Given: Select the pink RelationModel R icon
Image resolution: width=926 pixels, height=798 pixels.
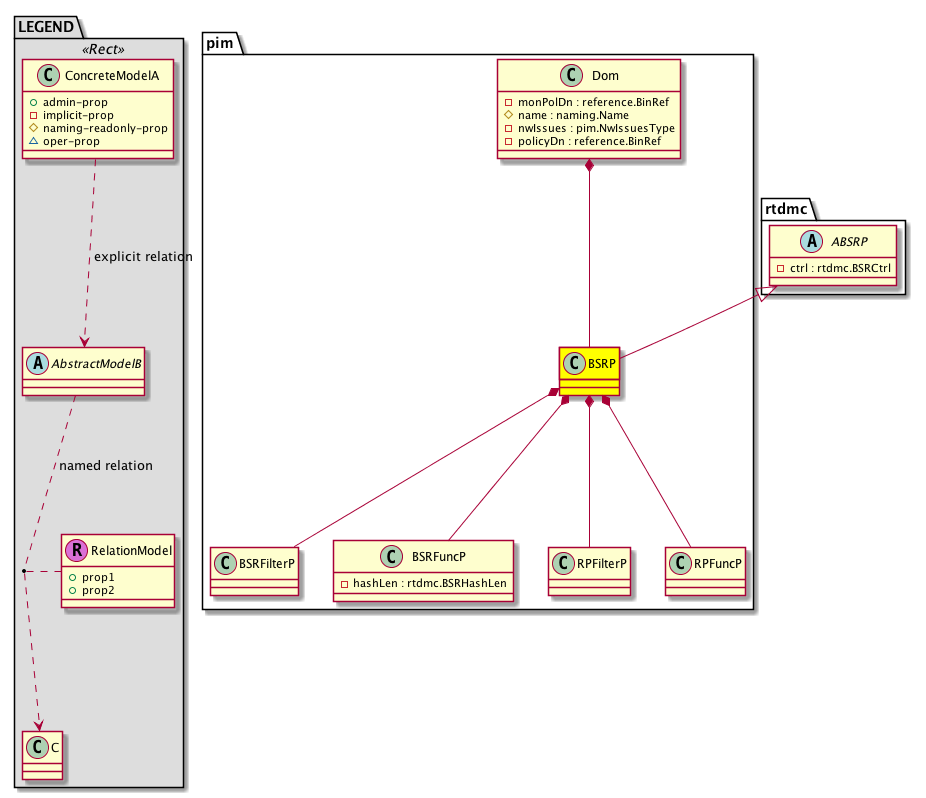Looking at the screenshot, I should [x=76, y=549].
